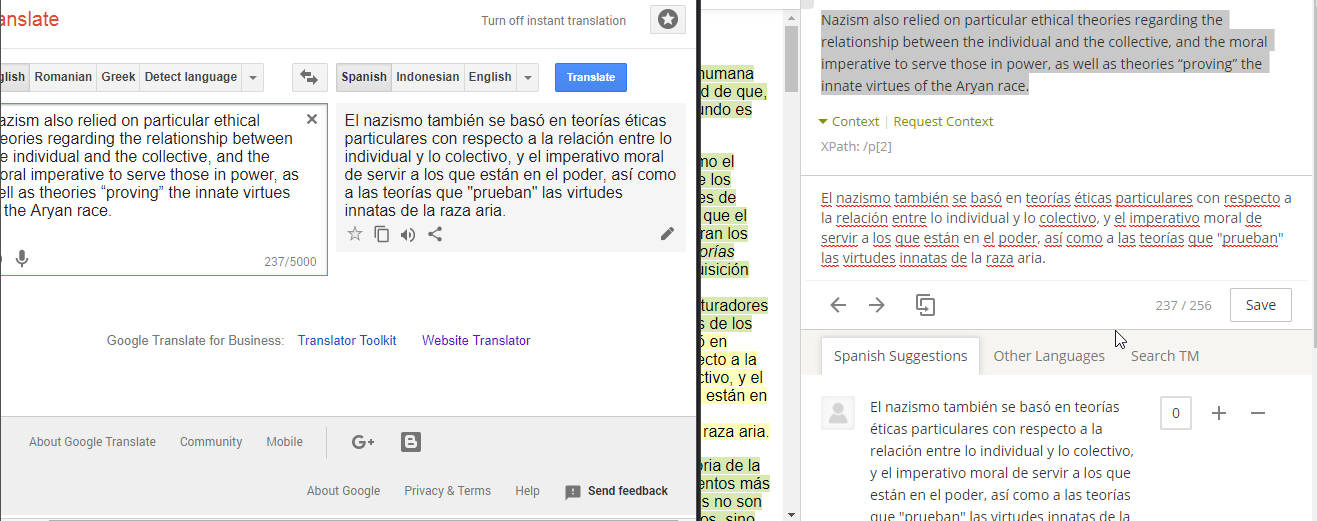Turn off instant translation
The image size is (1317, 521).
point(553,21)
